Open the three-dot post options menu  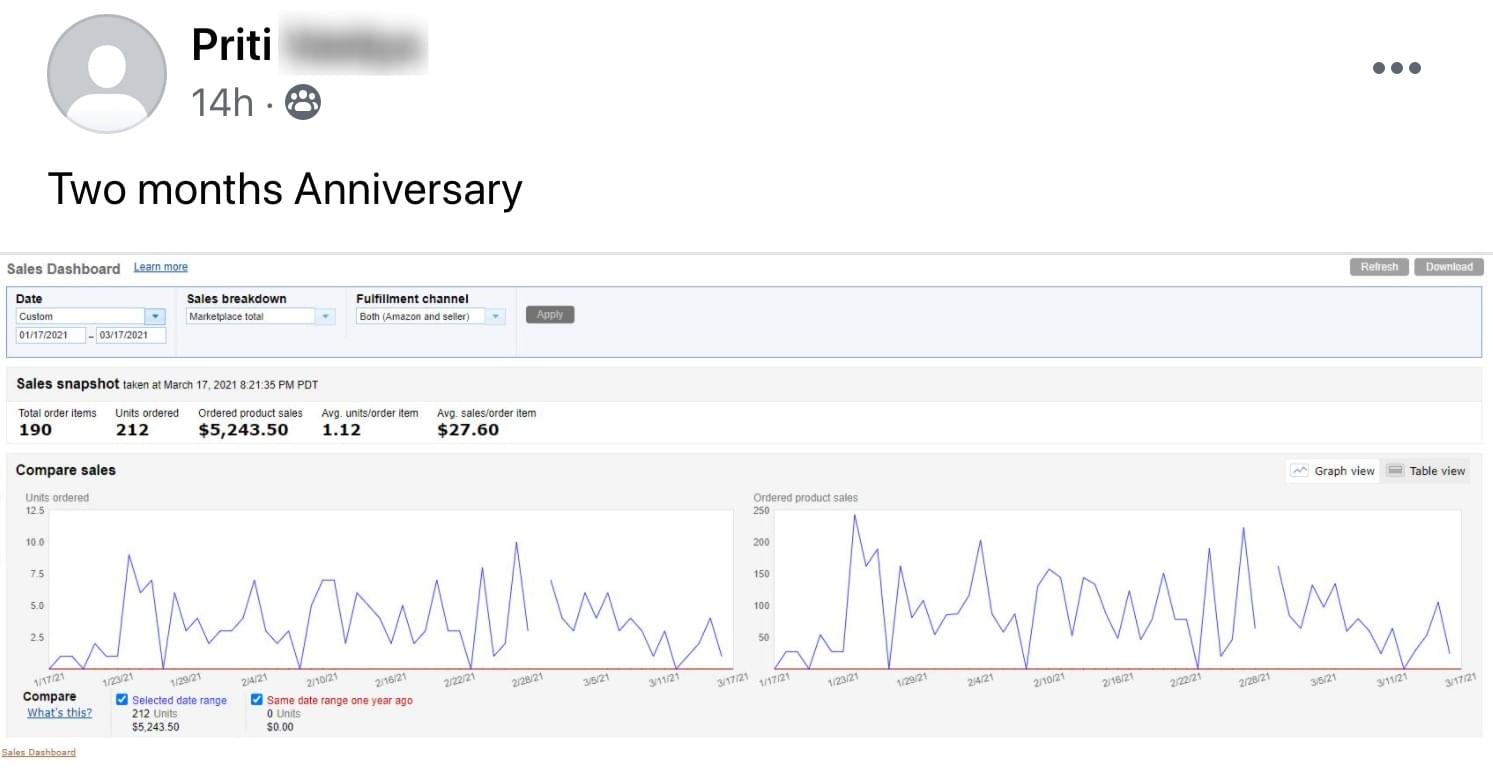point(1396,68)
